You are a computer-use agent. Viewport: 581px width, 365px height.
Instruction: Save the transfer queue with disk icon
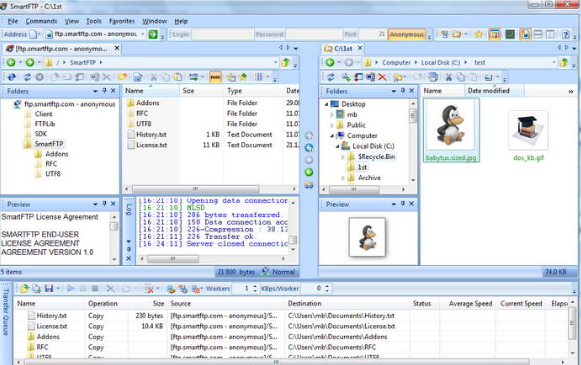49,288
